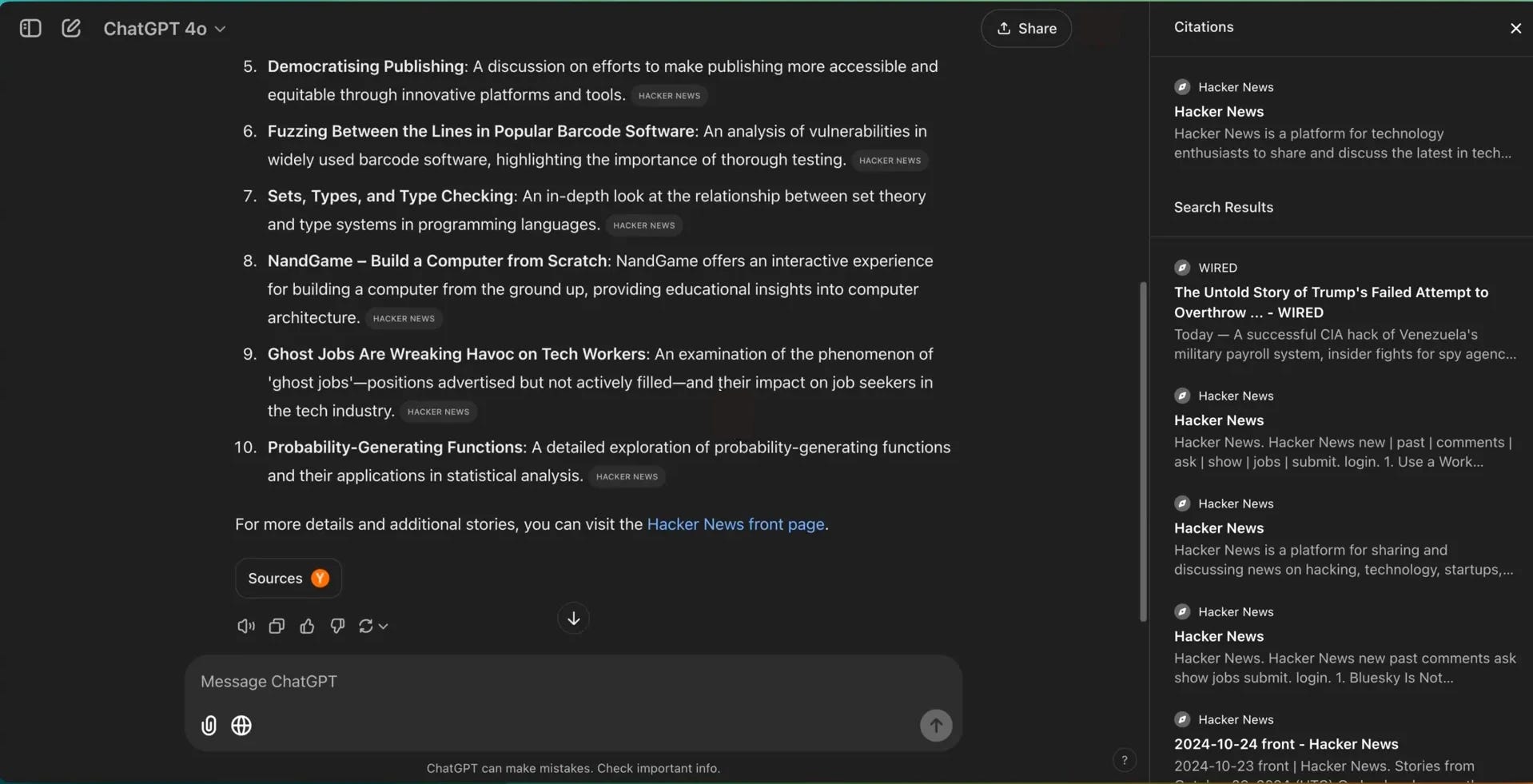Read the response aloud with the speaker icon
This screenshot has width=1533, height=784.
pyautogui.click(x=245, y=626)
